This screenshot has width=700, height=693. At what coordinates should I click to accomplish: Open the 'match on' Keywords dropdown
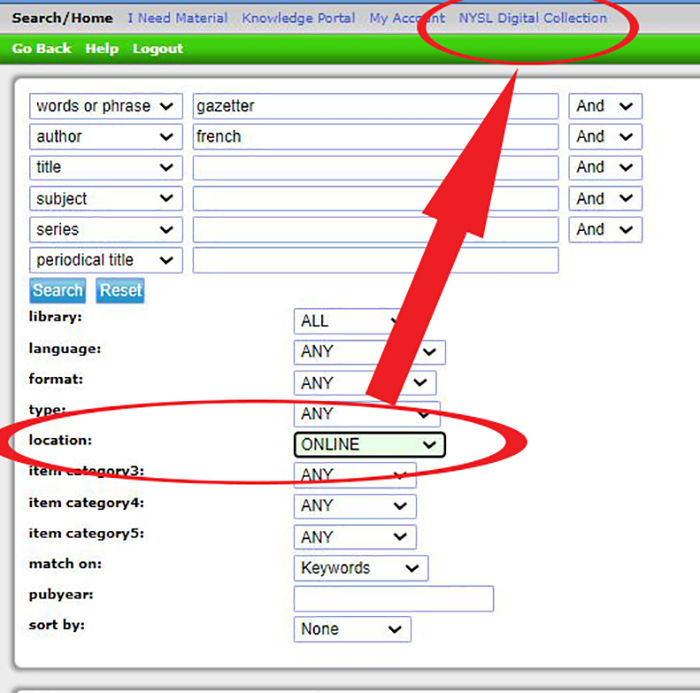click(x=360, y=568)
